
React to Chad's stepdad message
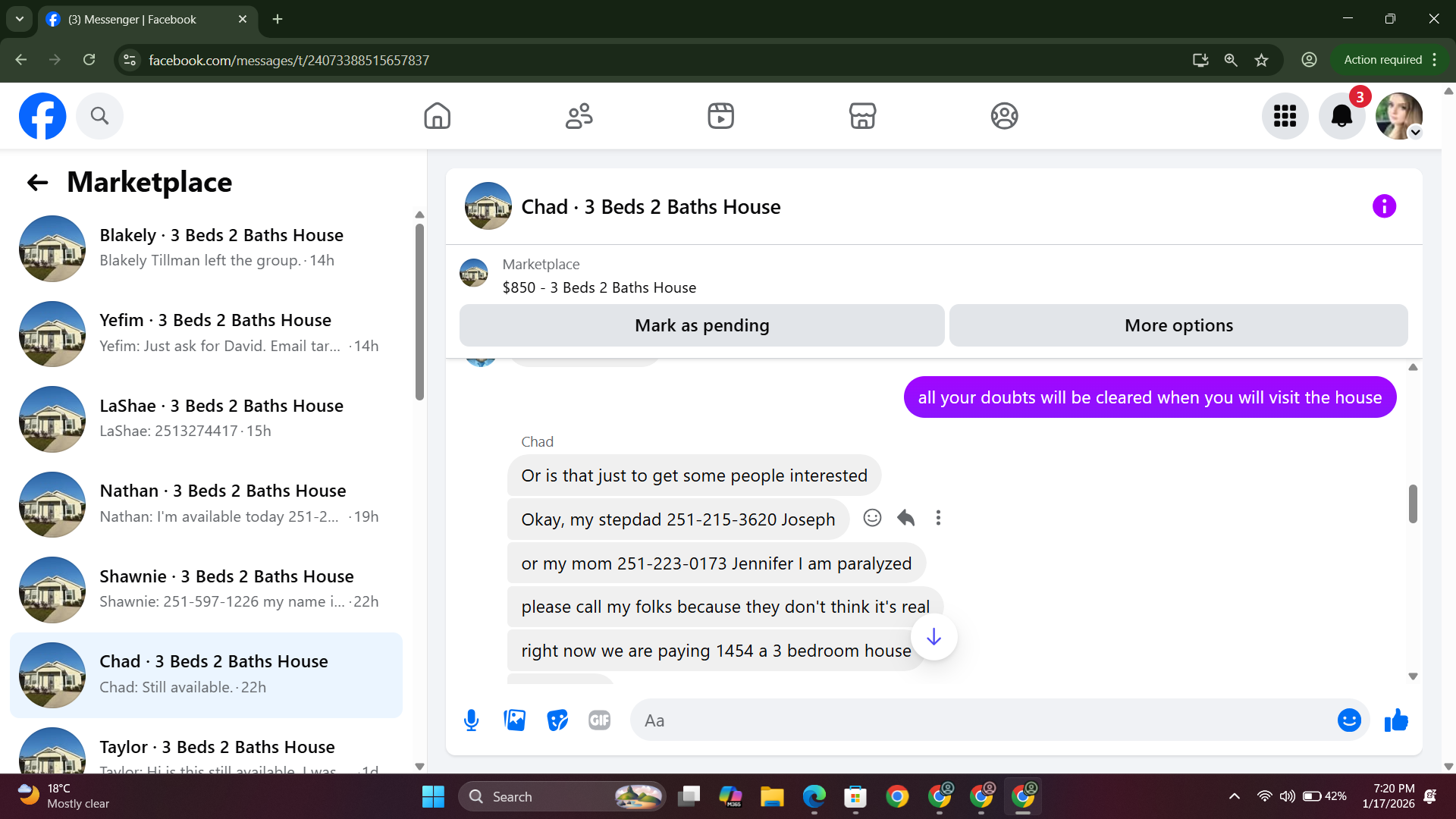(872, 518)
